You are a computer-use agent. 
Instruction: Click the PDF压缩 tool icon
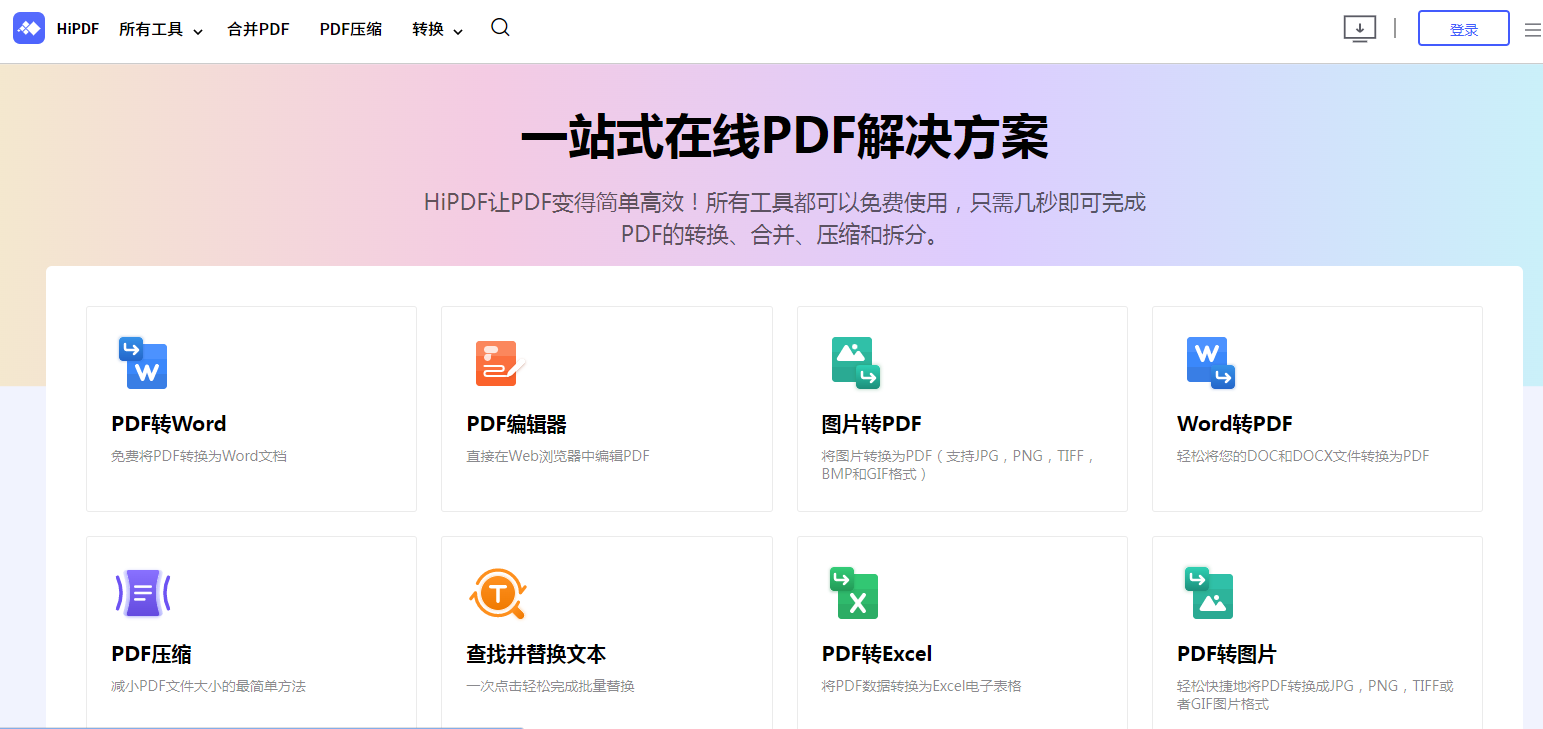143,594
